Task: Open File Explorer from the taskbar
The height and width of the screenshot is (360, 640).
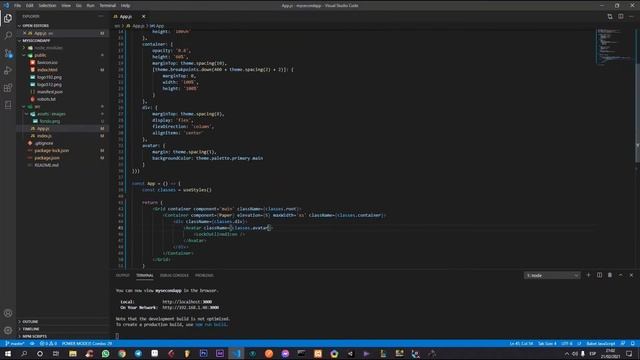Action: (x=73, y=353)
